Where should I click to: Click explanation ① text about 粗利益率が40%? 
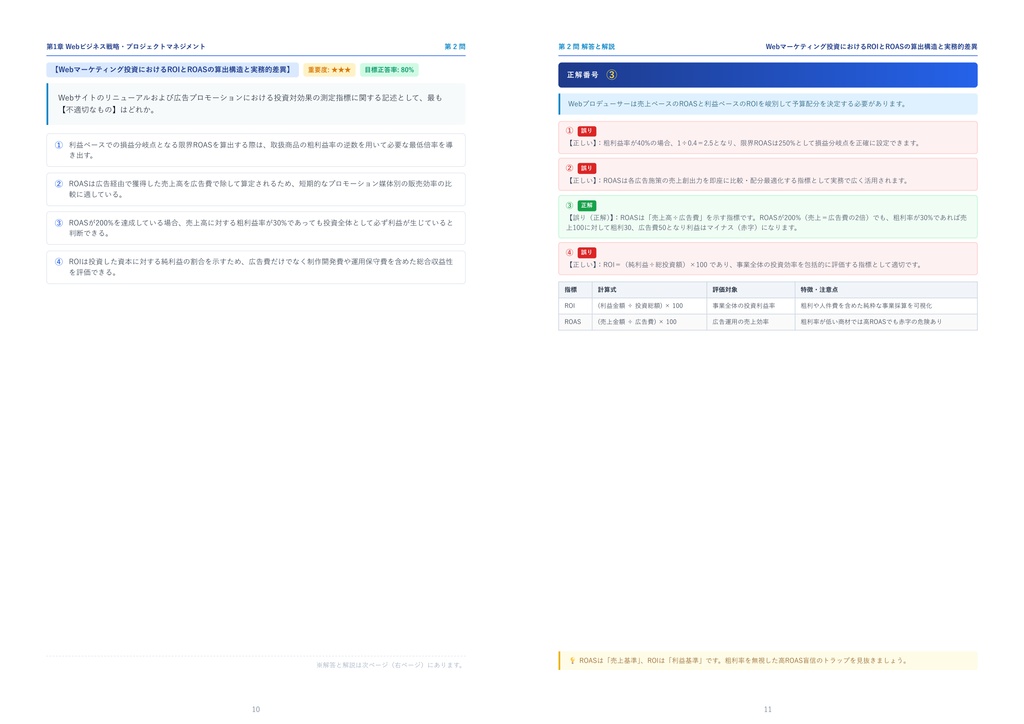tap(743, 143)
